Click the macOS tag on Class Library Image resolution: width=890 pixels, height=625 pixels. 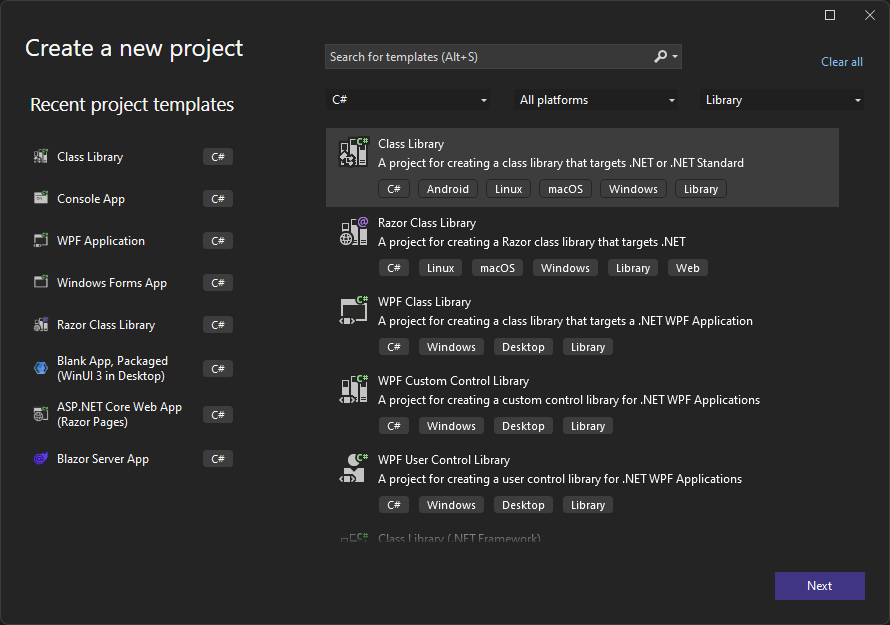pos(565,189)
